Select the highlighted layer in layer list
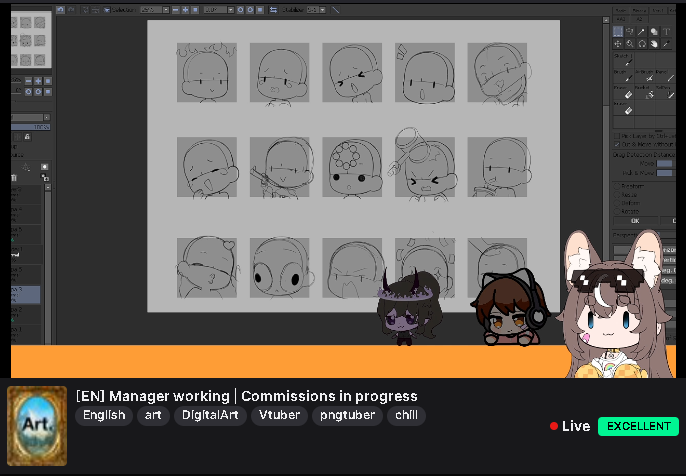686x476 pixels. [25, 294]
